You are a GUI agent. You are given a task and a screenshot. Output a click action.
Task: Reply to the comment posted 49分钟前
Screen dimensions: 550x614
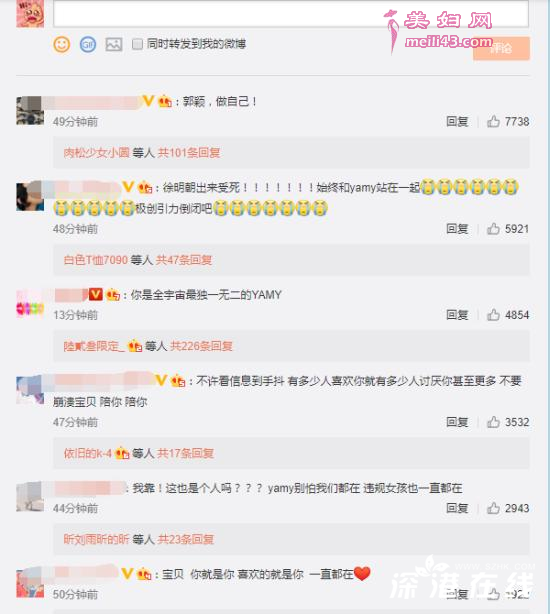[x=457, y=122]
